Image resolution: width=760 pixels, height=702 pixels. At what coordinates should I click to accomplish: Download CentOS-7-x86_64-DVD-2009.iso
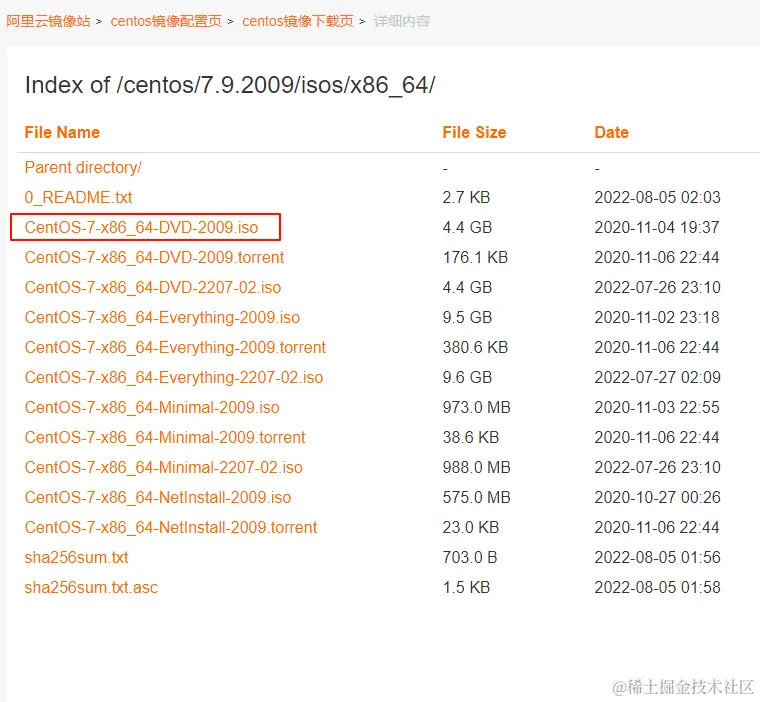141,227
